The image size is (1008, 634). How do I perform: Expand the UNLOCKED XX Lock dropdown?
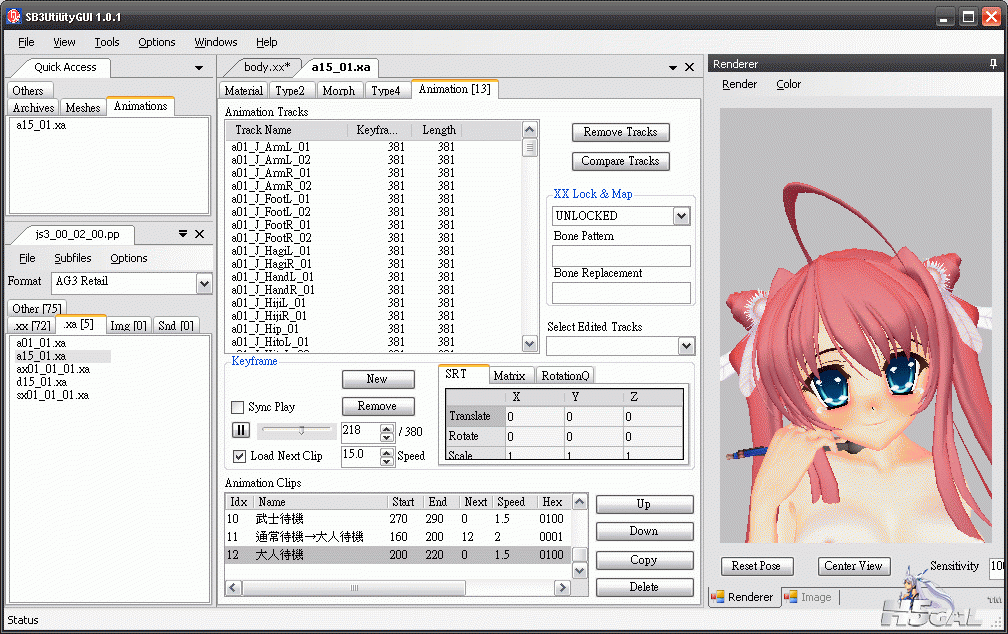pos(682,216)
